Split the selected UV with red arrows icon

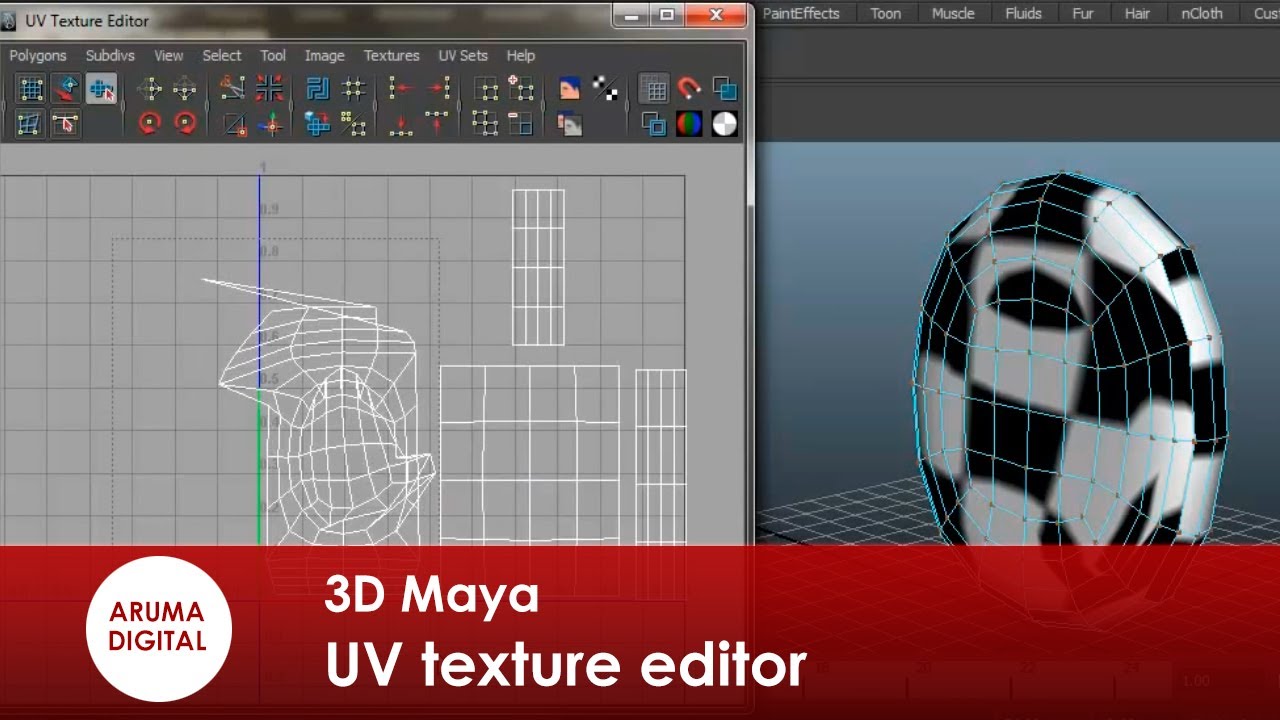tap(269, 89)
